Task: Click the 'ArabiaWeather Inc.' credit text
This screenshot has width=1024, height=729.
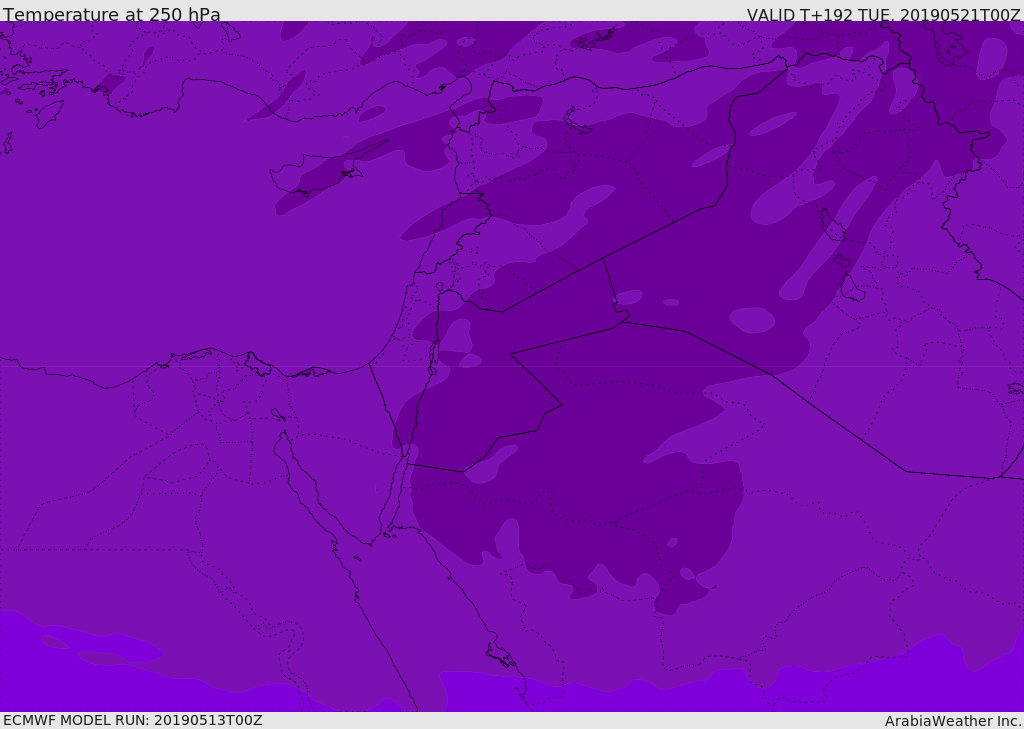Action: point(953,721)
